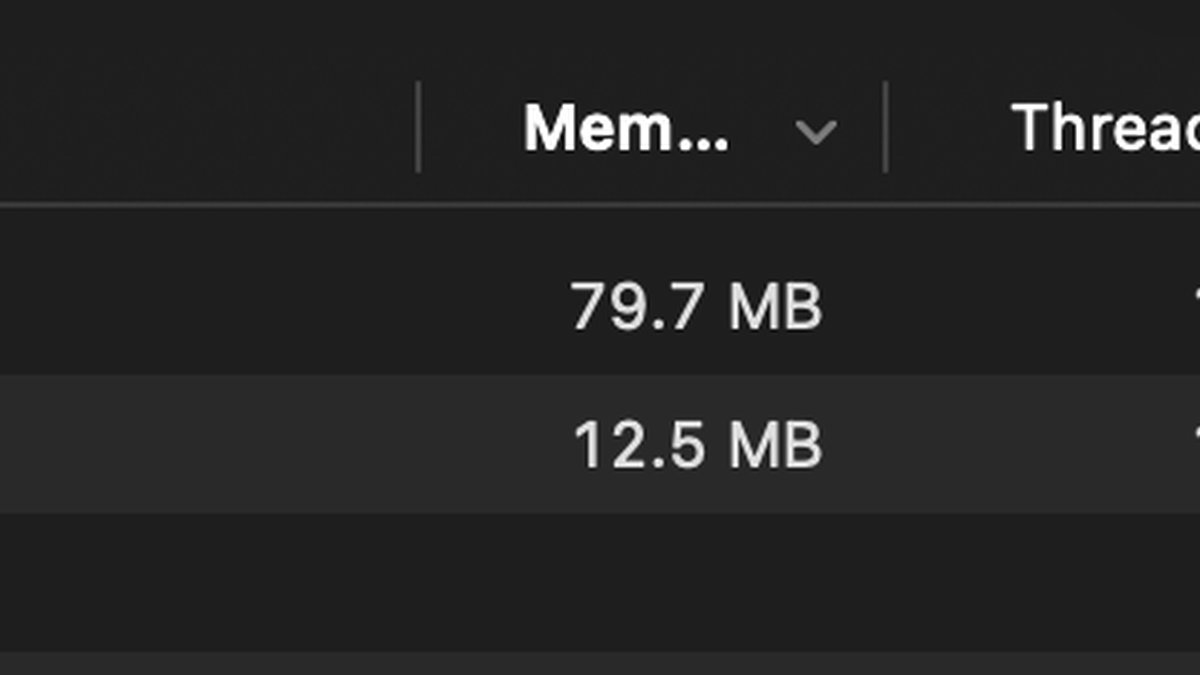
Task: Select the divider left of Memory column
Action: coord(418,127)
